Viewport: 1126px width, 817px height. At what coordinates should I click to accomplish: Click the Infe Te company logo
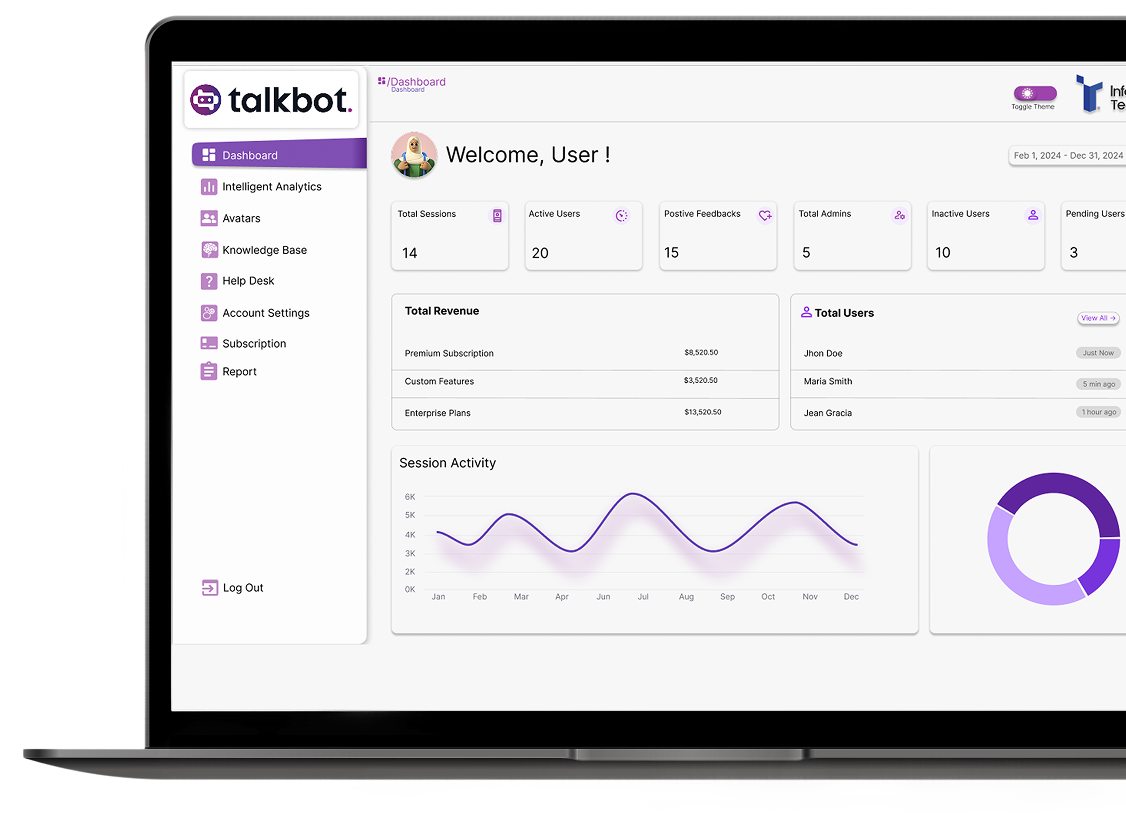click(x=1101, y=94)
